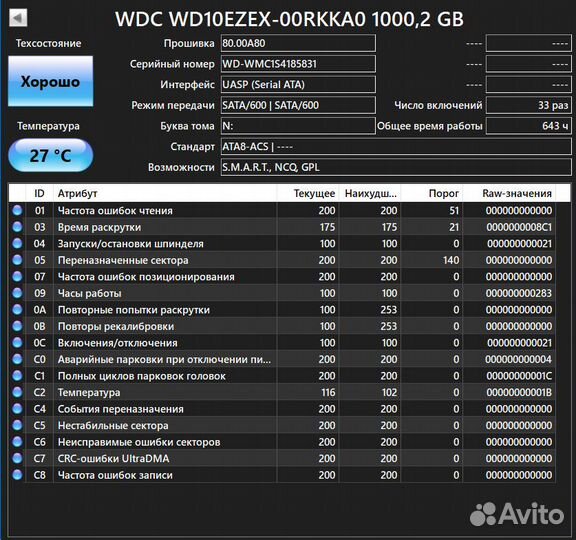Click the Порог column header
The width and height of the screenshot is (576, 540).
(x=432, y=193)
